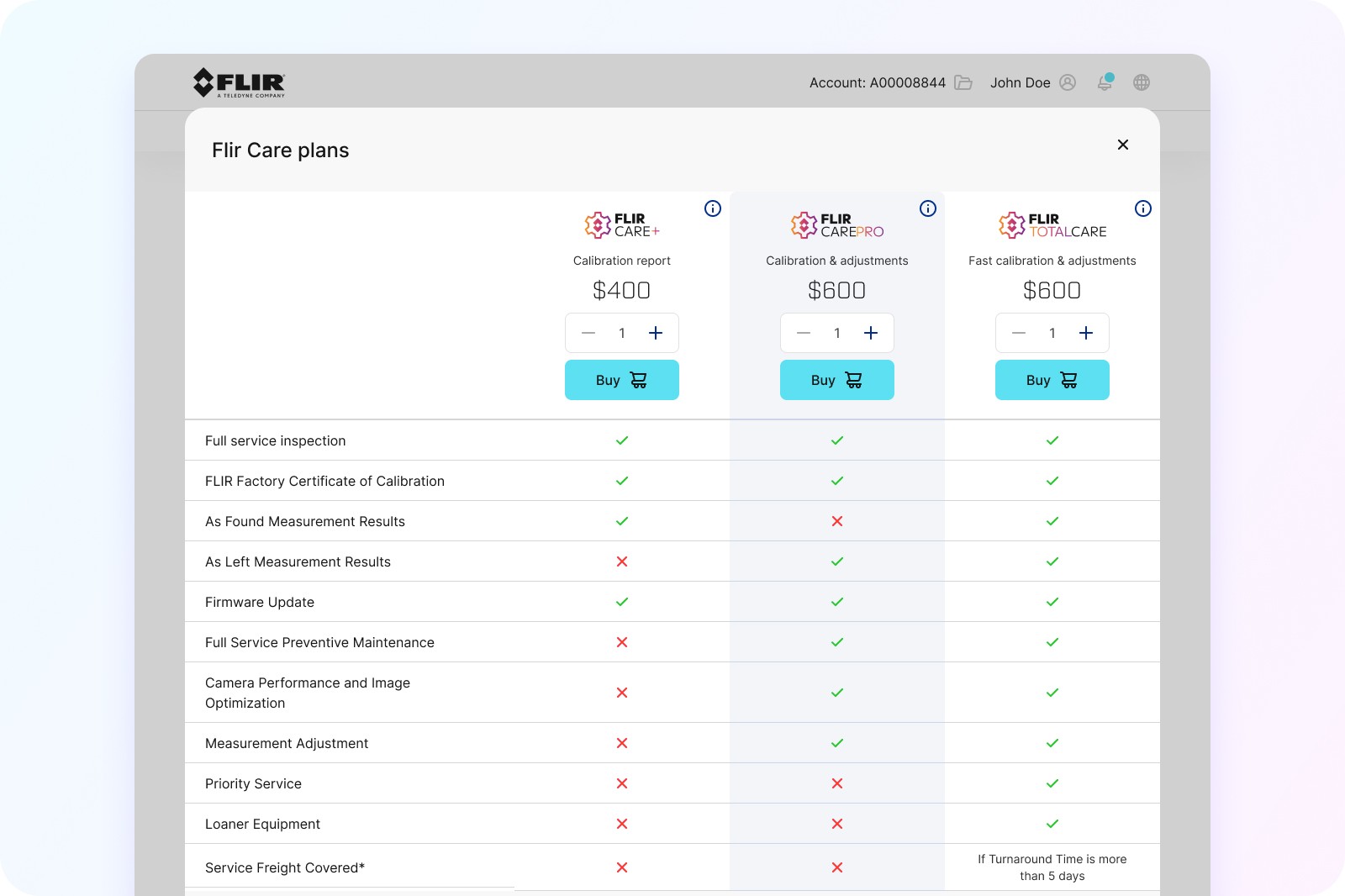Click the turnaround time note for TotalCare
Viewport: 1345px width, 896px height.
1052,867
